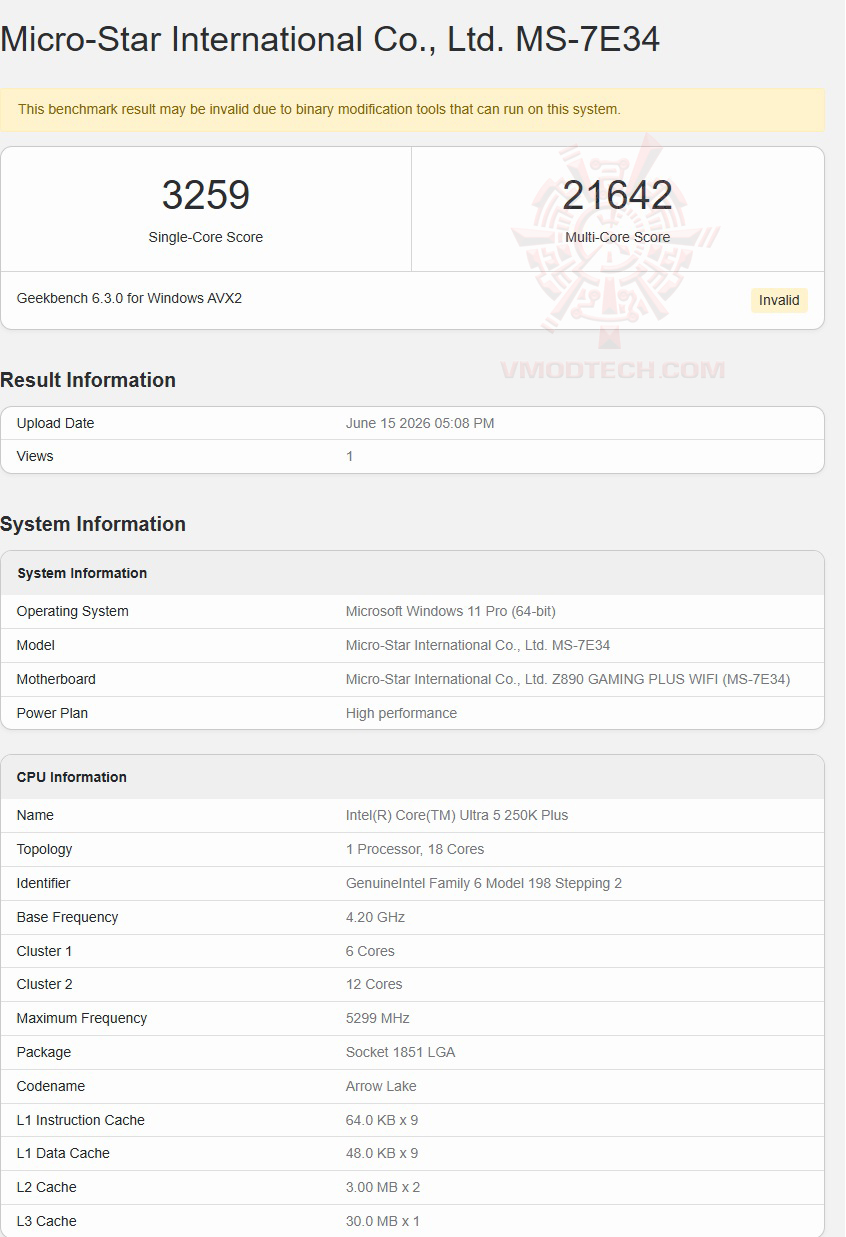Click the 'L1 Instruction Cache' label
Viewport: 846px width, 1237px height.
coord(81,1120)
